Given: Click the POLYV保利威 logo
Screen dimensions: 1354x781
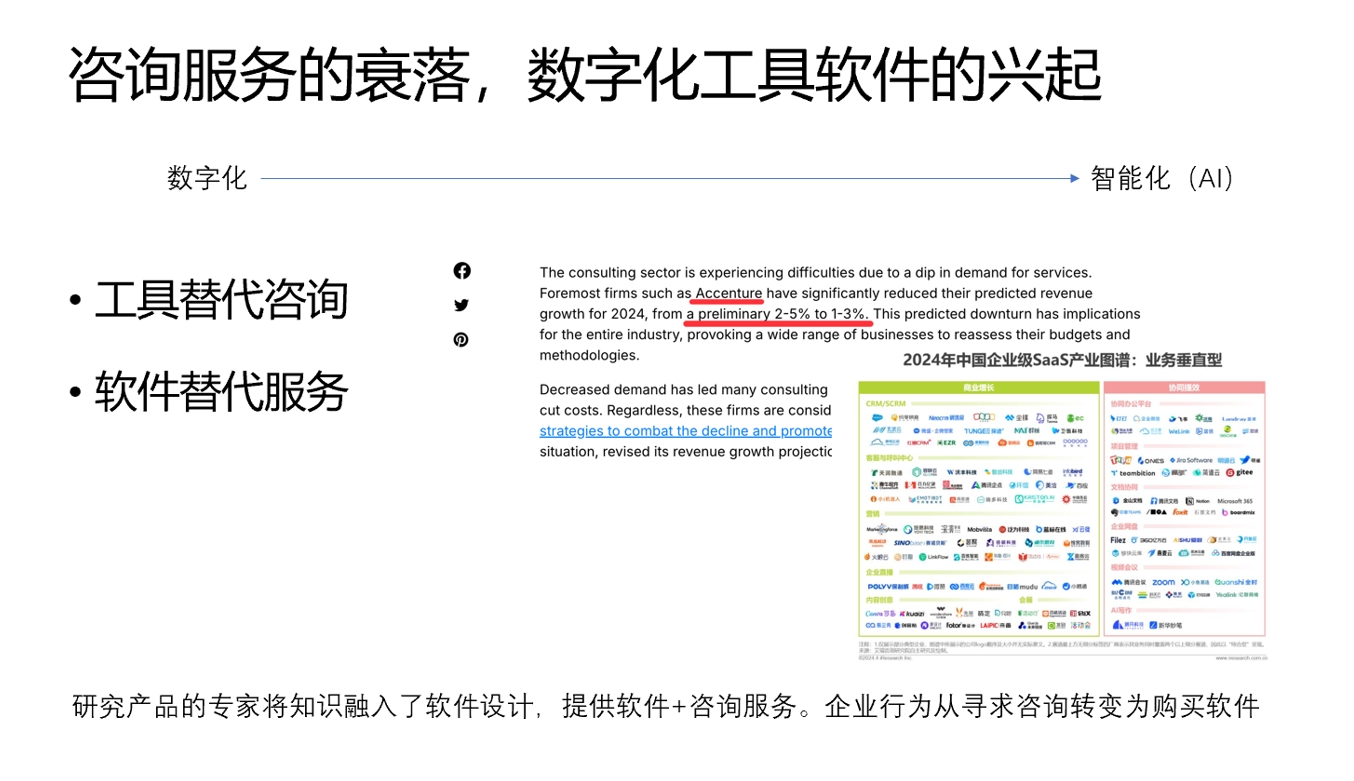Looking at the screenshot, I should pos(887,586).
